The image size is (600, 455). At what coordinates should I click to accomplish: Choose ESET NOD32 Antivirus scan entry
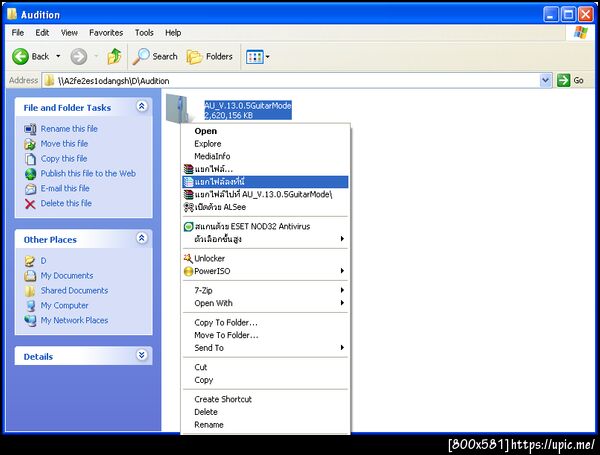pos(266,227)
